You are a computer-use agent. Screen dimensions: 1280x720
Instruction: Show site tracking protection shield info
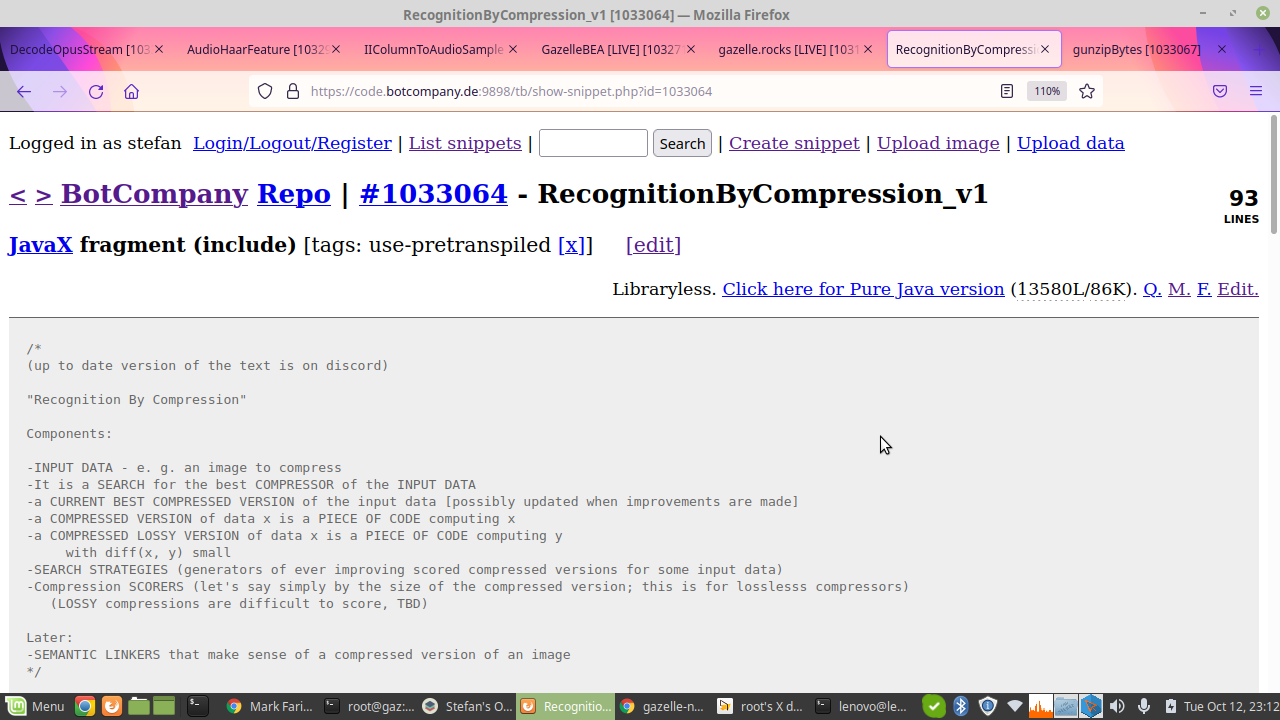265,91
